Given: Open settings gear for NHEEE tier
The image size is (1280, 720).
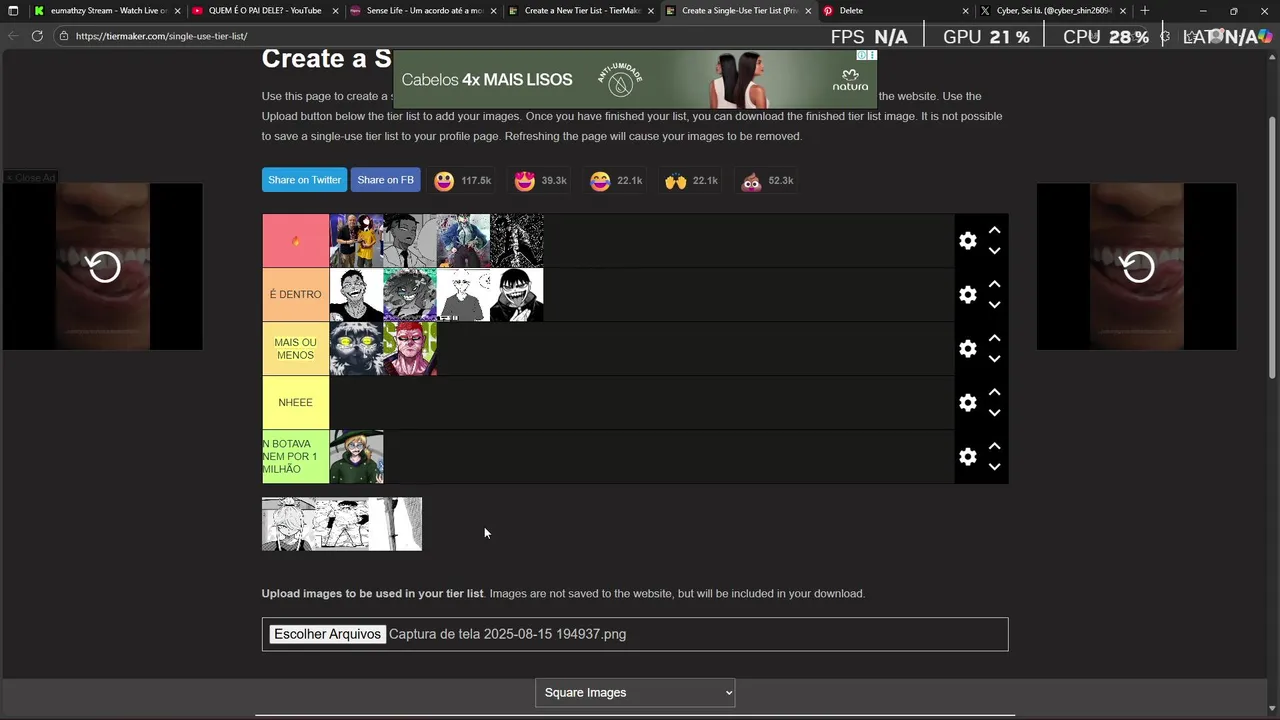Looking at the screenshot, I should click(967, 403).
